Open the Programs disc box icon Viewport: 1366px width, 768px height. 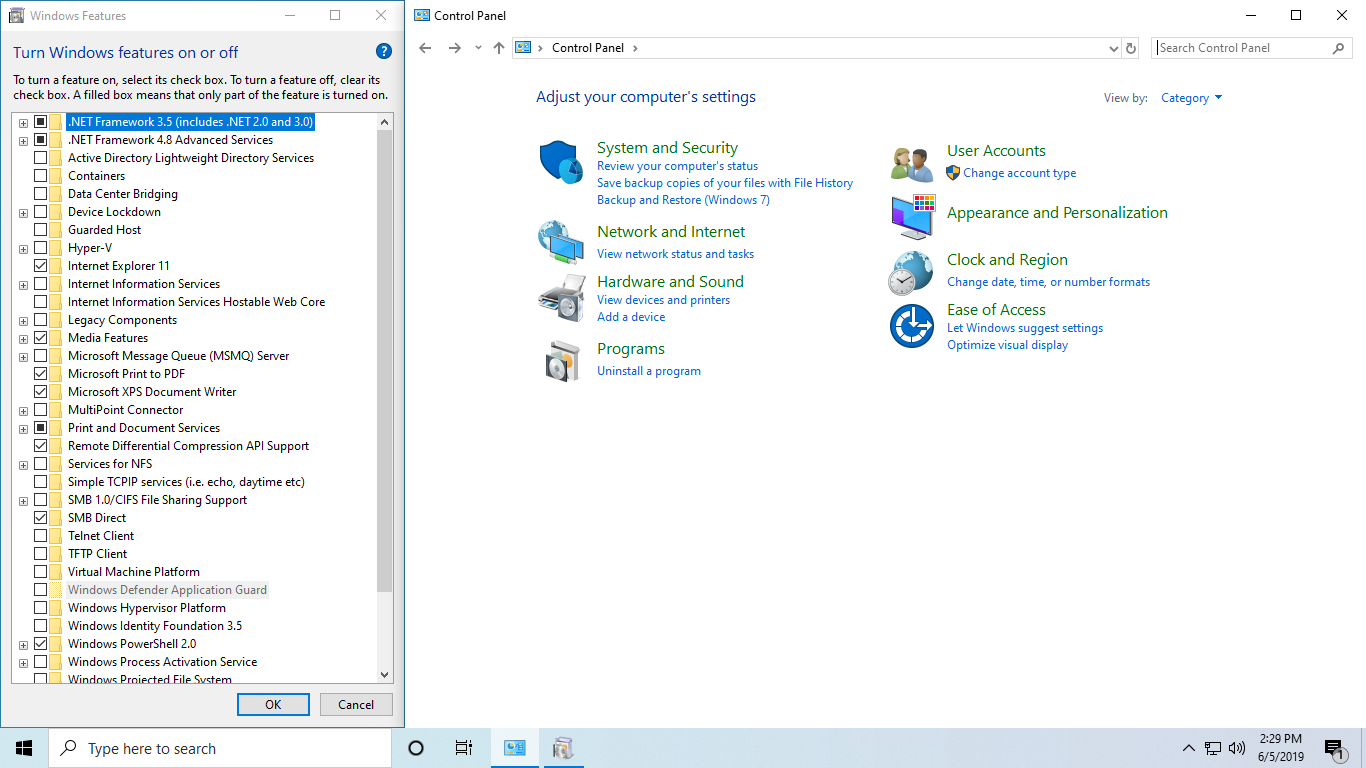coord(562,361)
